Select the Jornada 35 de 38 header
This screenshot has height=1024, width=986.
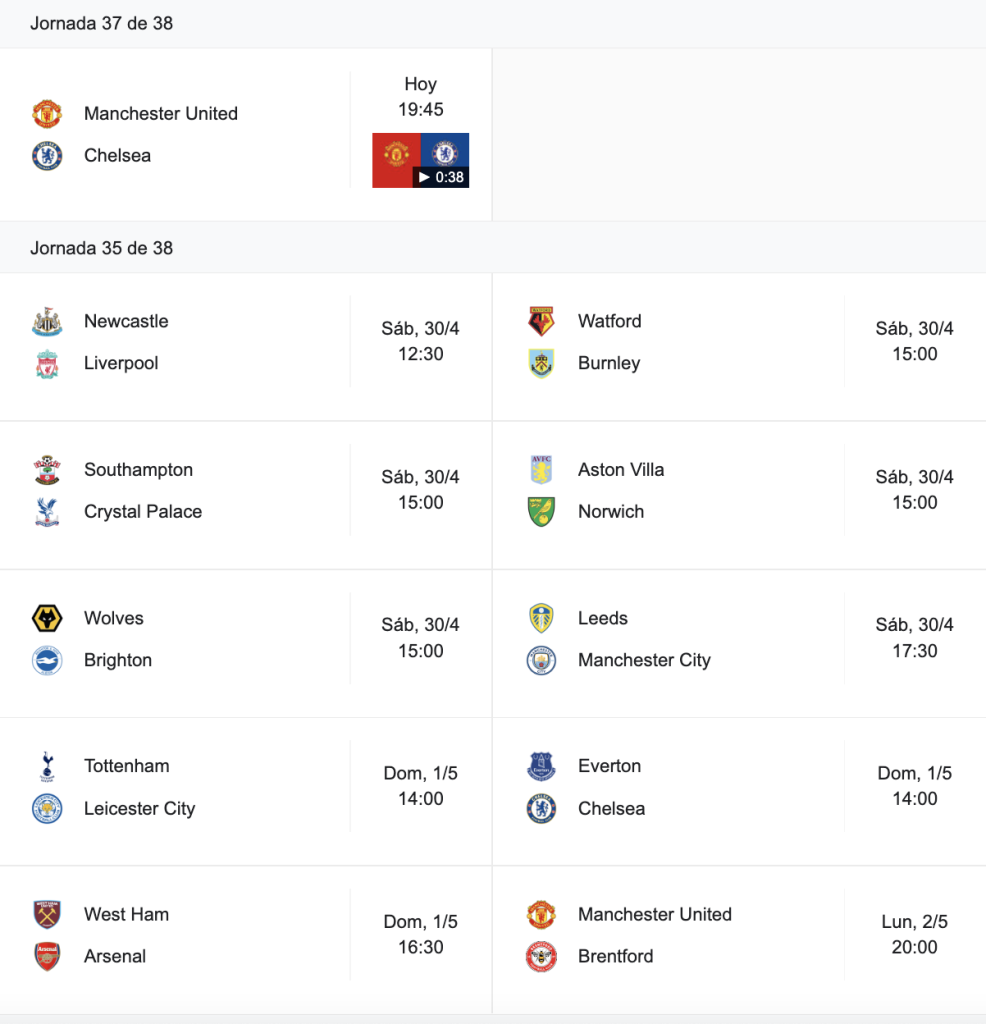101,248
